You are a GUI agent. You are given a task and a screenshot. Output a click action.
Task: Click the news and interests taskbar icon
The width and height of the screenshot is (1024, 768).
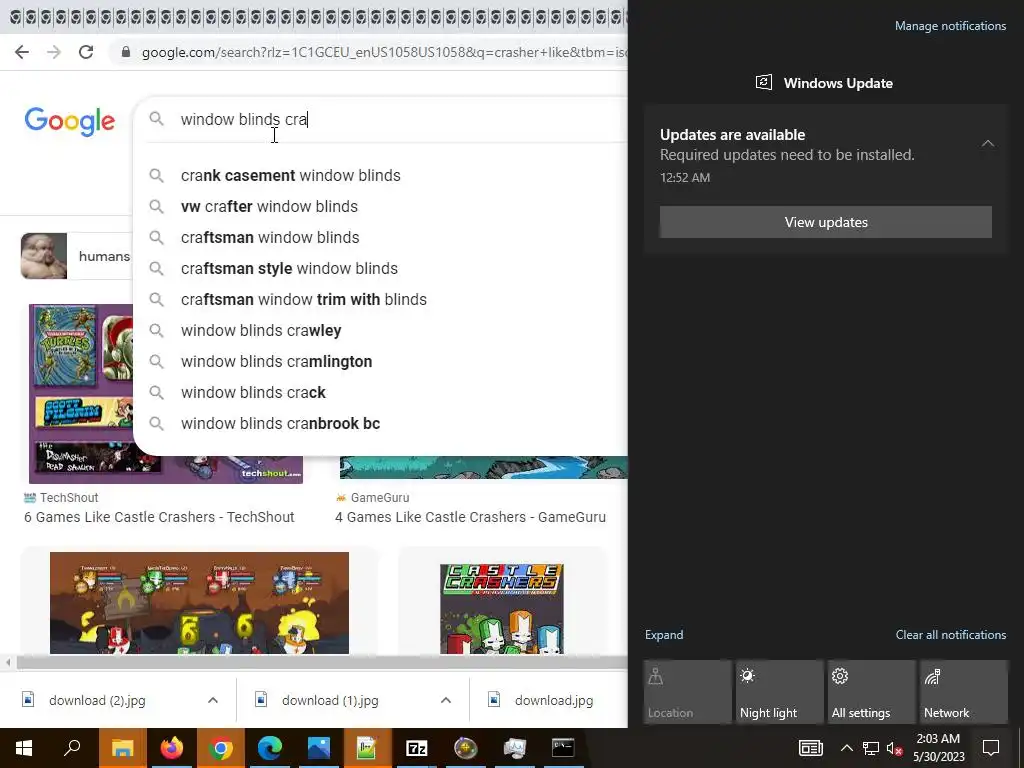[810, 748]
